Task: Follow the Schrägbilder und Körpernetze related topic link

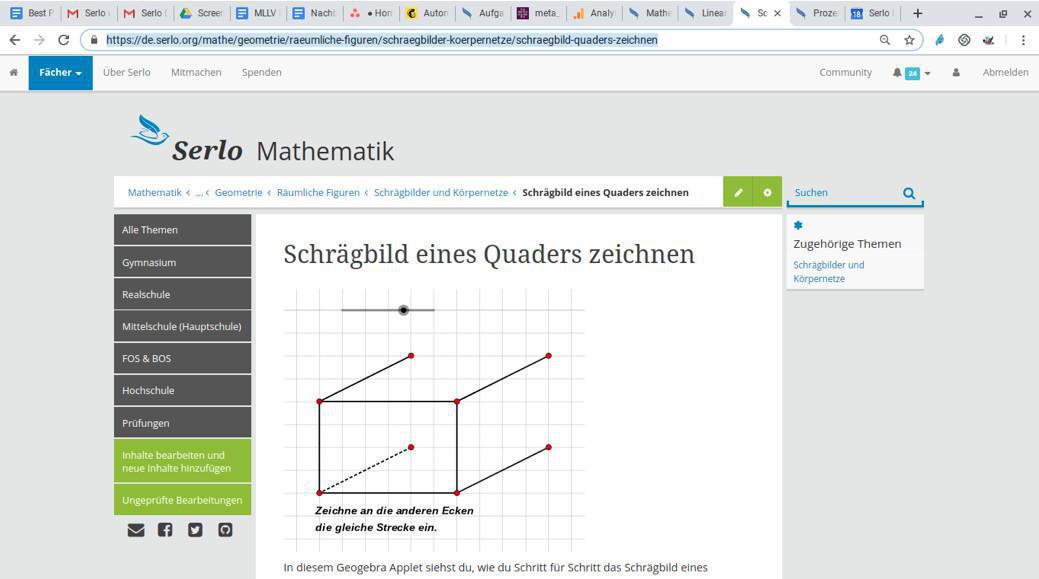Action: tap(828, 271)
